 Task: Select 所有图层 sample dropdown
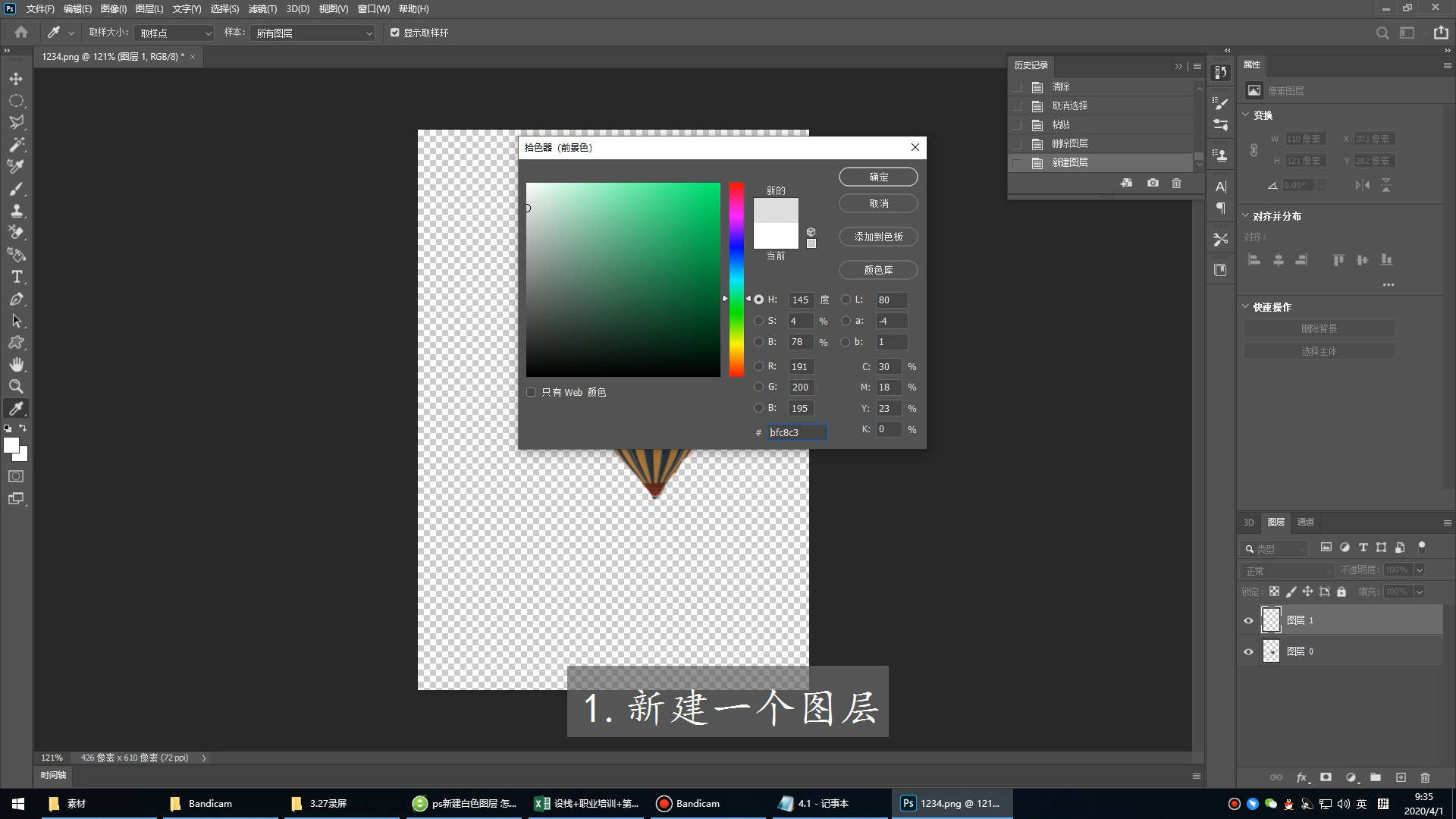[312, 33]
